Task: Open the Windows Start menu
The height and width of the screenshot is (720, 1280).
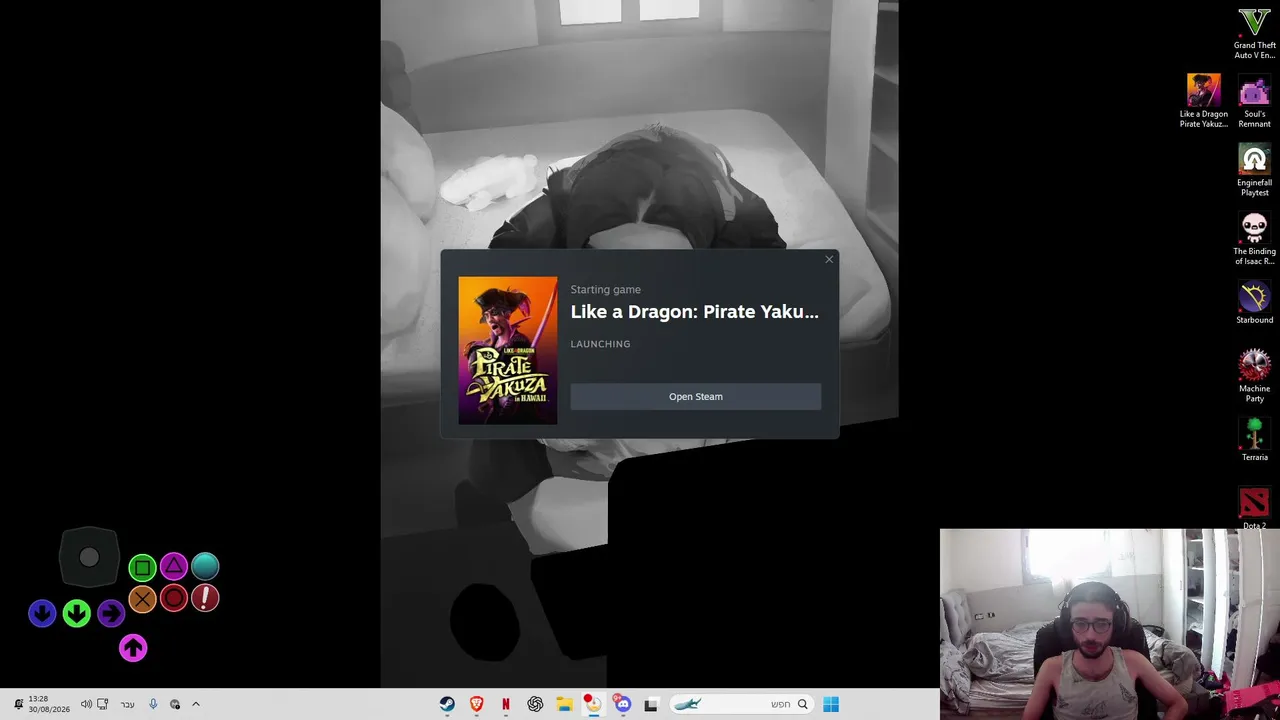Action: [831, 704]
